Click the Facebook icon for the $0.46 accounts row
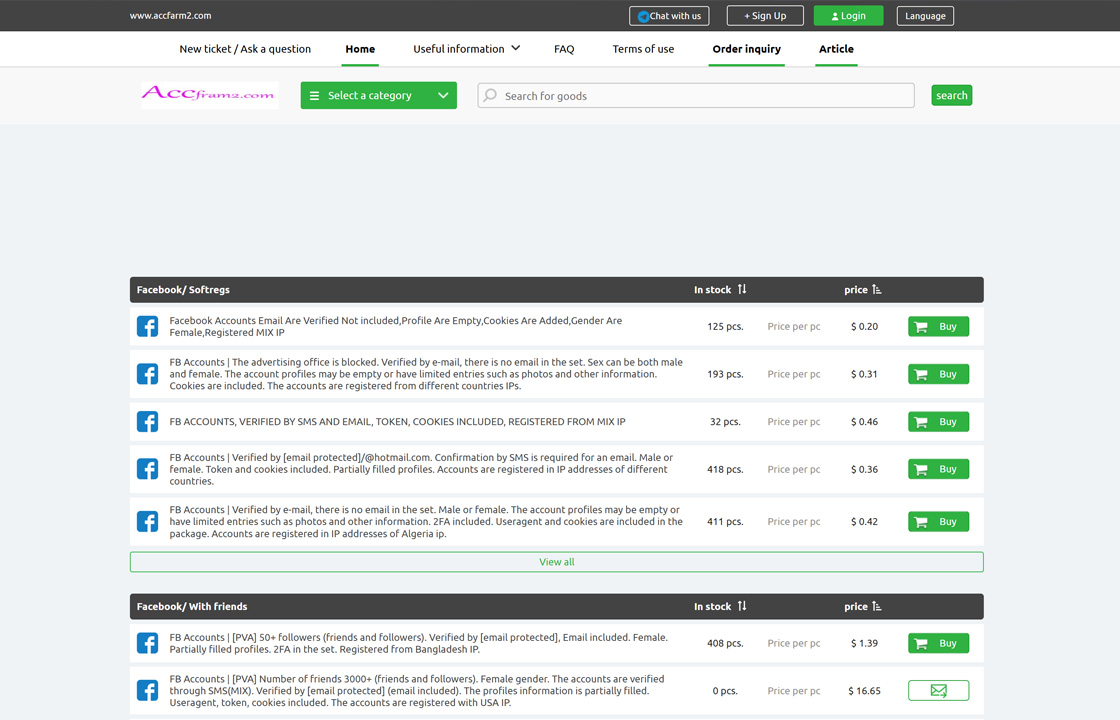Image resolution: width=1120 pixels, height=720 pixels. tap(147, 421)
